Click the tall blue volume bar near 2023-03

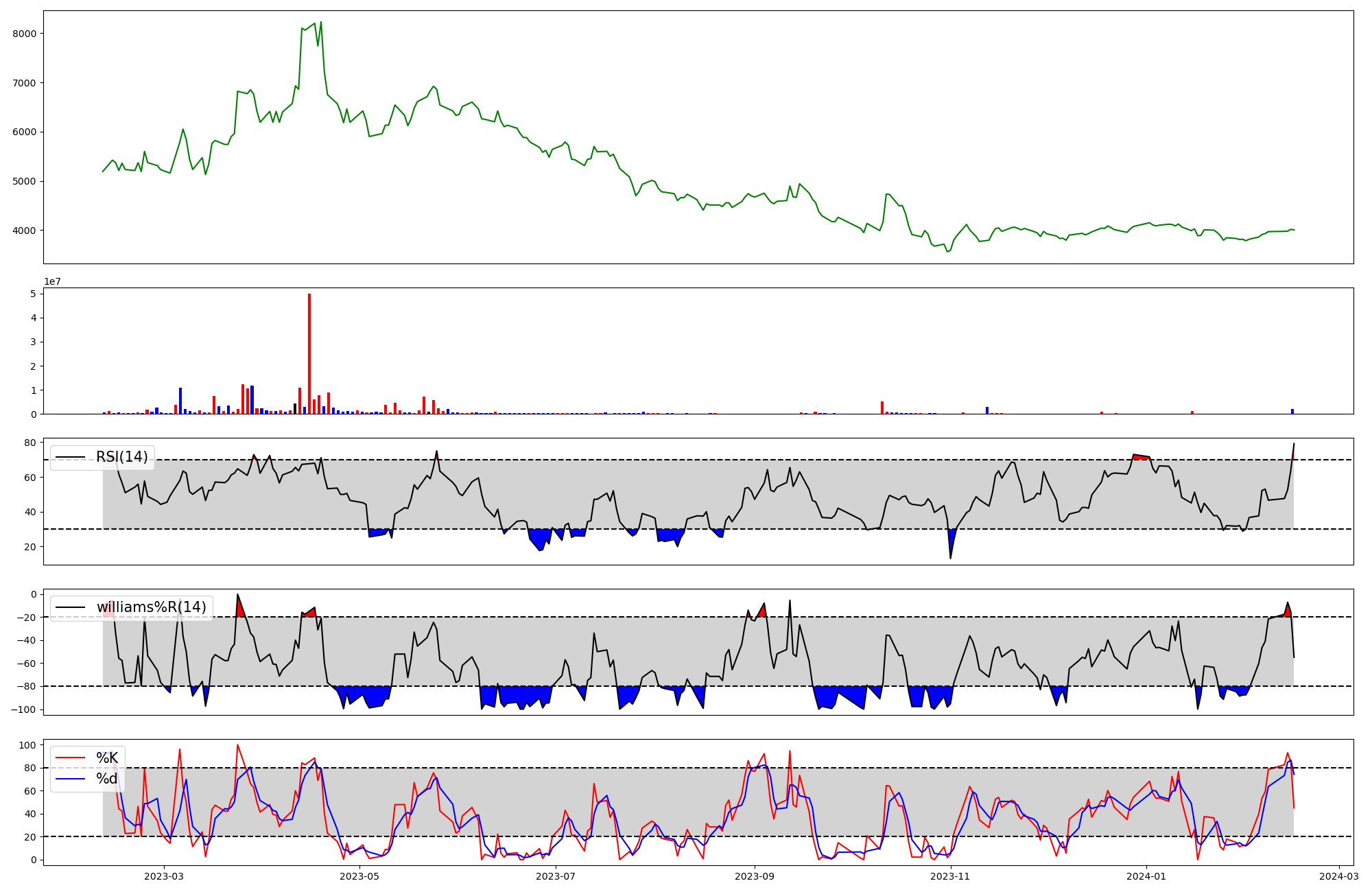click(180, 401)
